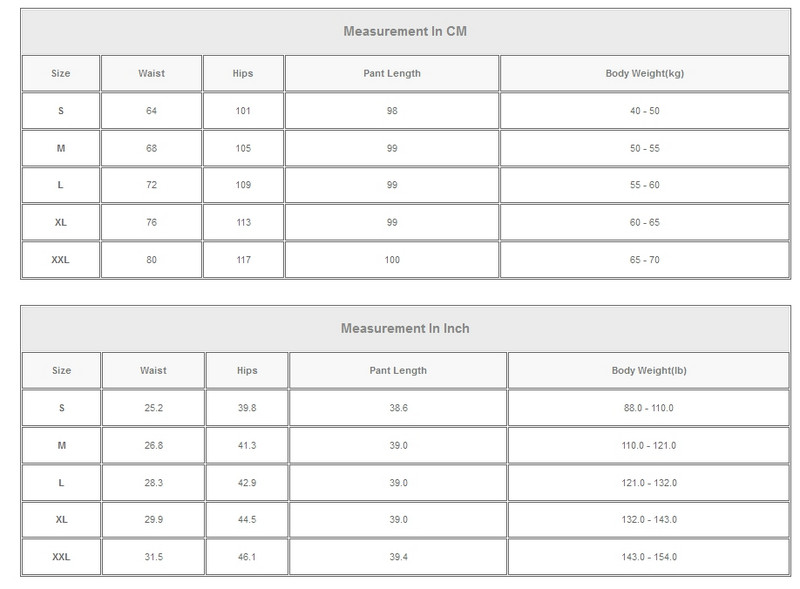Click the "Measurement In CM" table title

[x=405, y=31]
